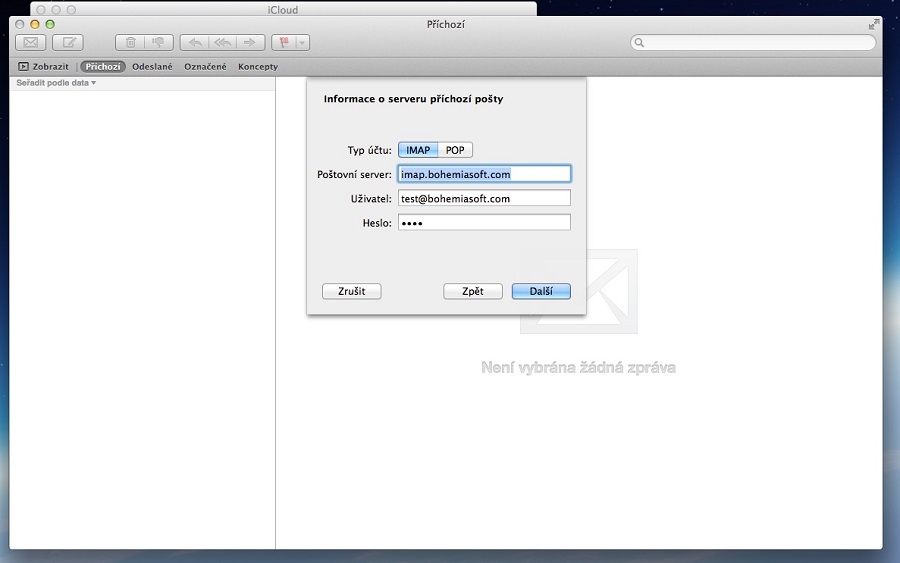
Task: Click the Reply All double-arrow icon
Action: click(x=222, y=42)
